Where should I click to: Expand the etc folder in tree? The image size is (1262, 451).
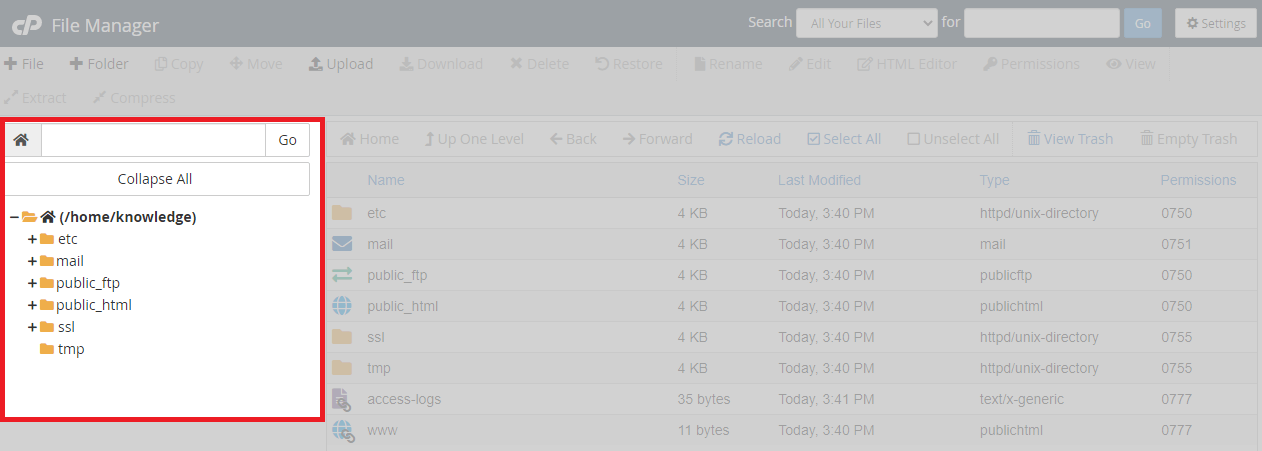[32, 239]
